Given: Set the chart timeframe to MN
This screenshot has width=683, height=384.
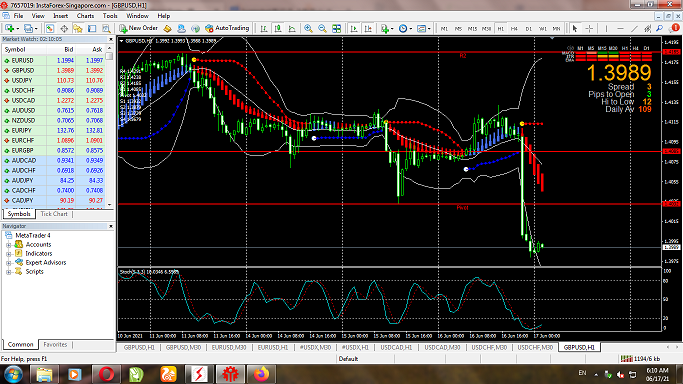Looking at the screenshot, I should point(556,29).
